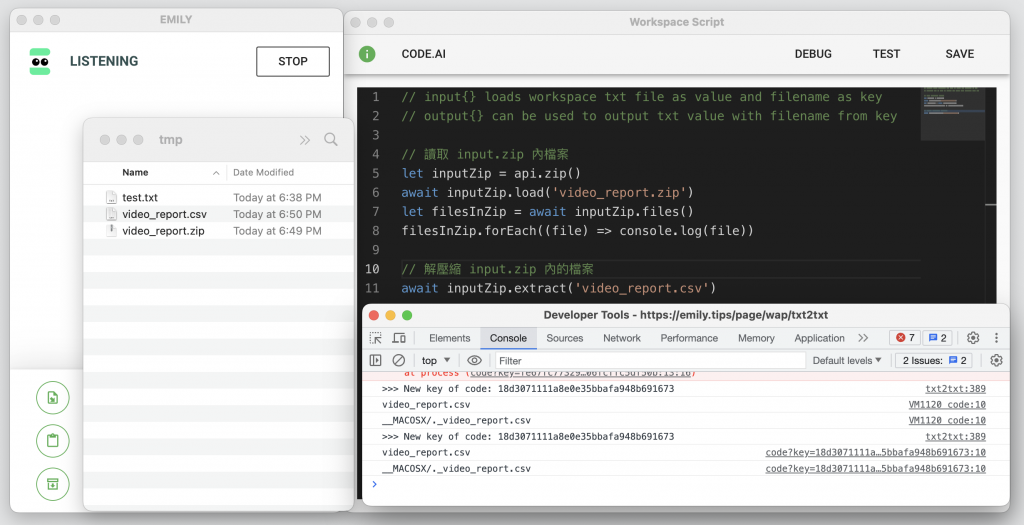
Task: Sort by the Name column header
Action: [x=135, y=172]
